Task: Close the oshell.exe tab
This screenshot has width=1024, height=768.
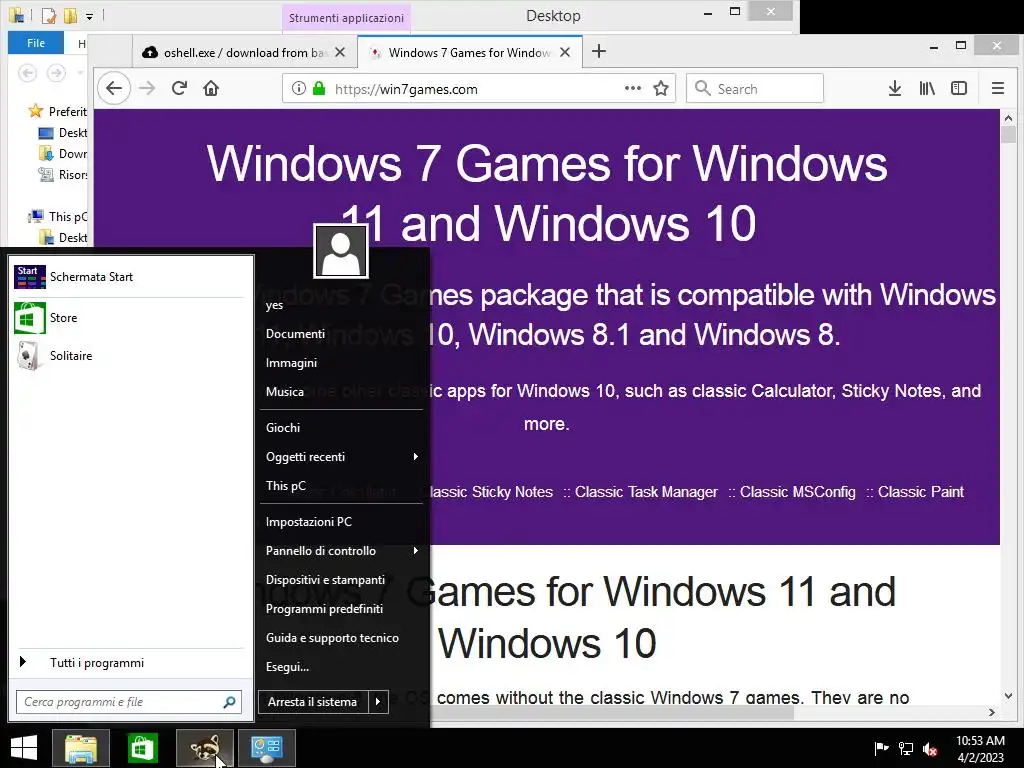Action: click(x=340, y=52)
